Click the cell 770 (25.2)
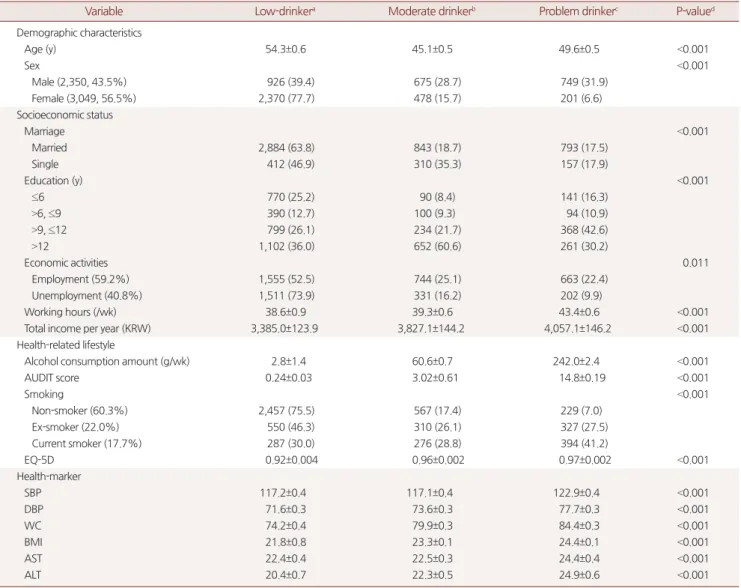The image size is (741, 588). (291, 197)
